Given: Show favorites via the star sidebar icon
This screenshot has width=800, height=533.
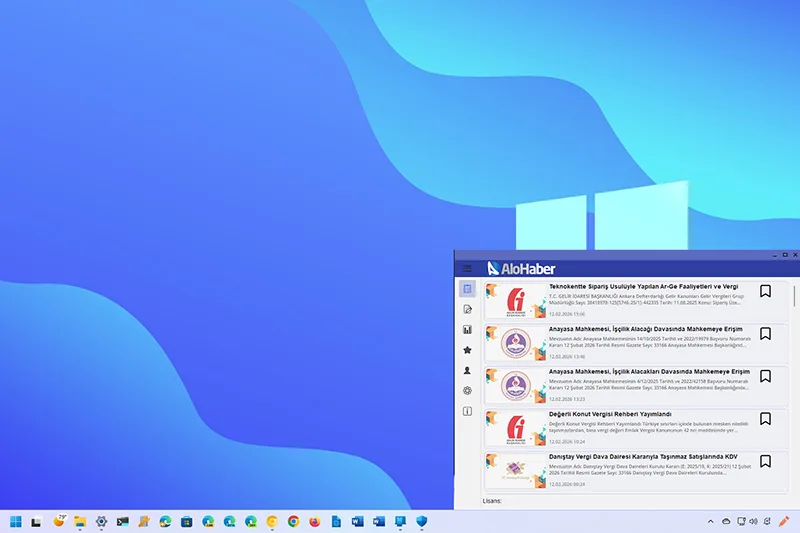Looking at the screenshot, I should click(x=467, y=350).
